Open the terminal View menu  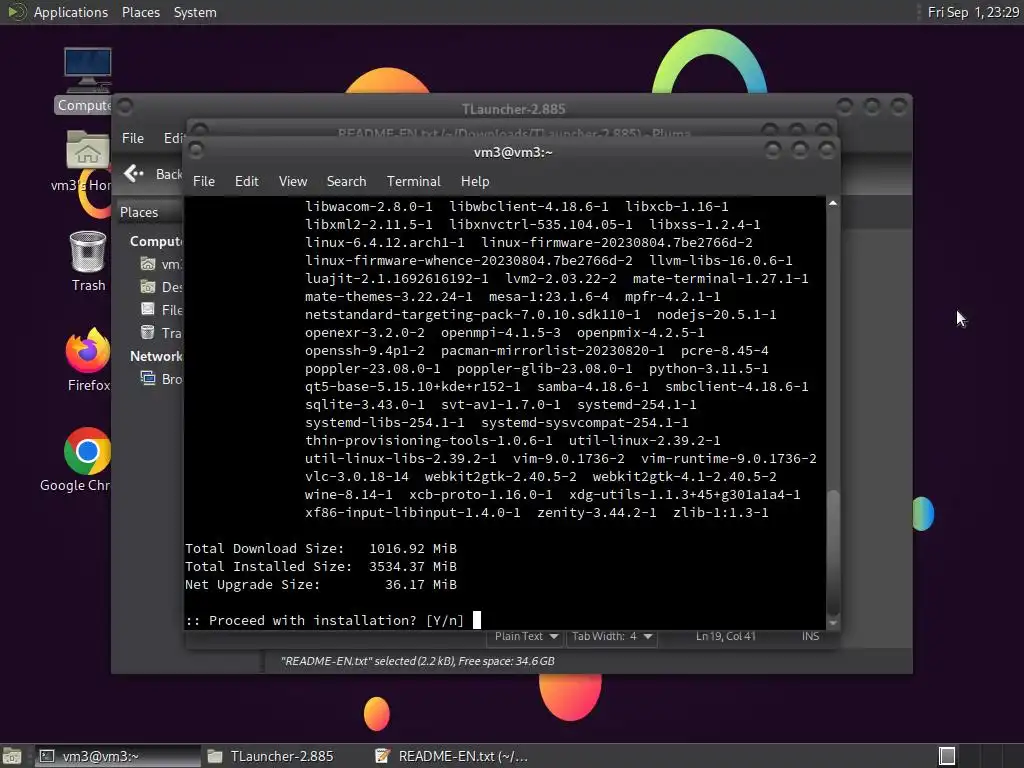click(293, 181)
